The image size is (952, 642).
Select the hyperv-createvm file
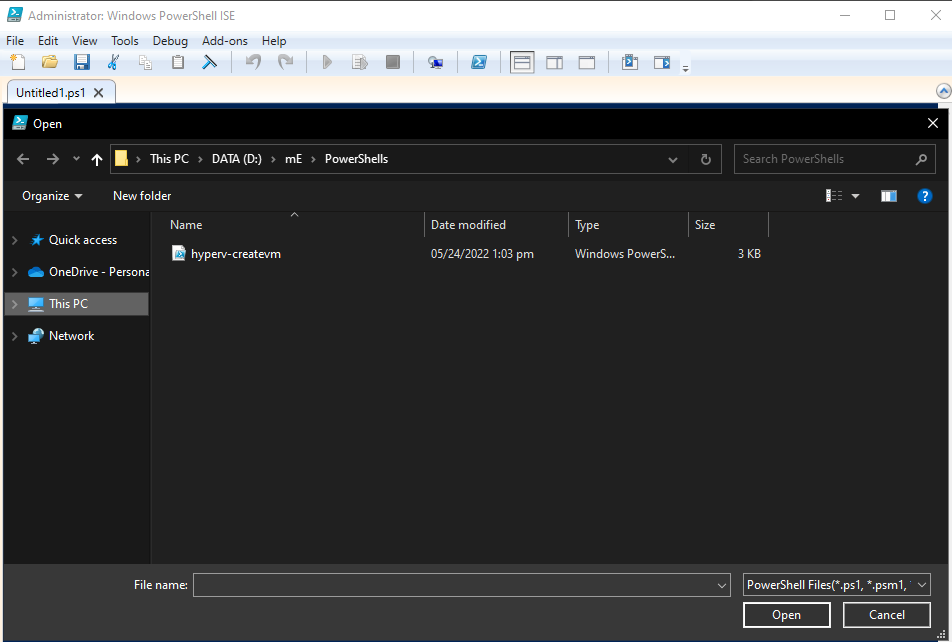tap(236, 254)
